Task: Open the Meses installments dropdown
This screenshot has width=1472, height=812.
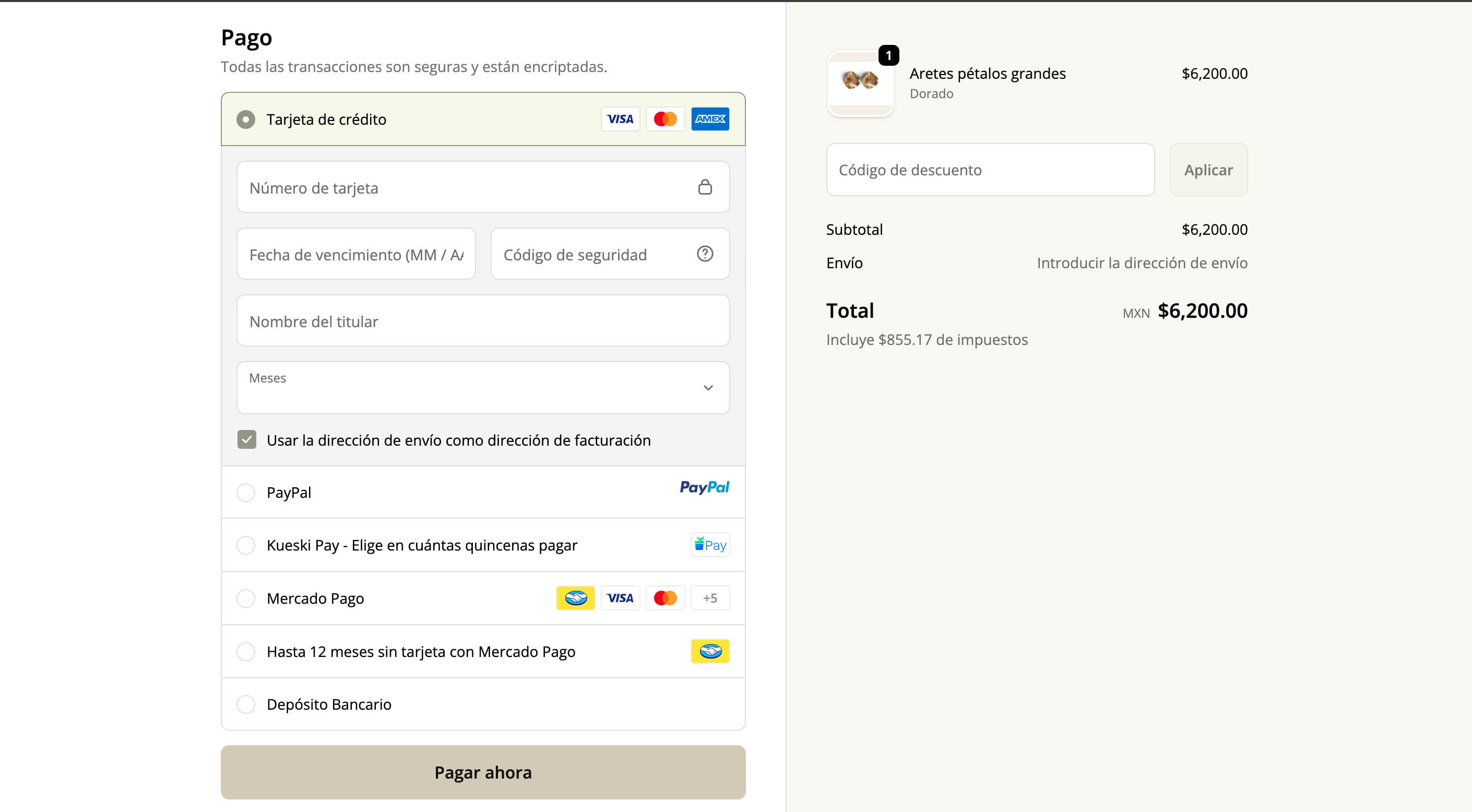Action: coord(483,387)
